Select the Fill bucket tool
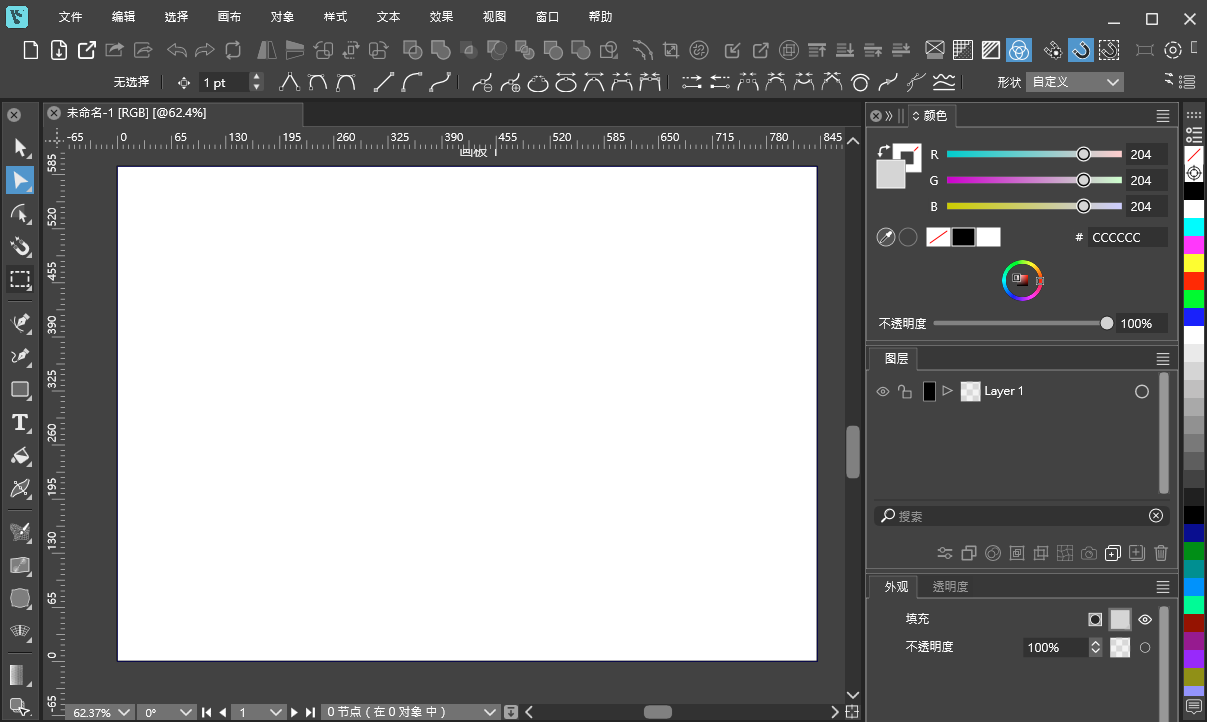This screenshot has height=722, width=1207. 20,457
